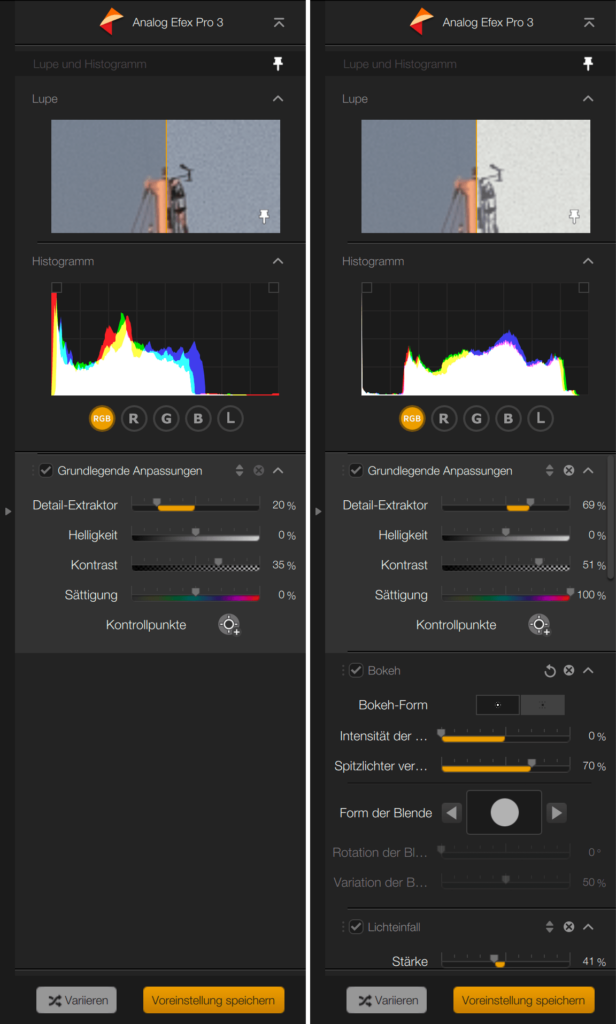Reorder the Lichteinfall filter arrows
The height and width of the screenshot is (1024, 616).
[x=549, y=927]
